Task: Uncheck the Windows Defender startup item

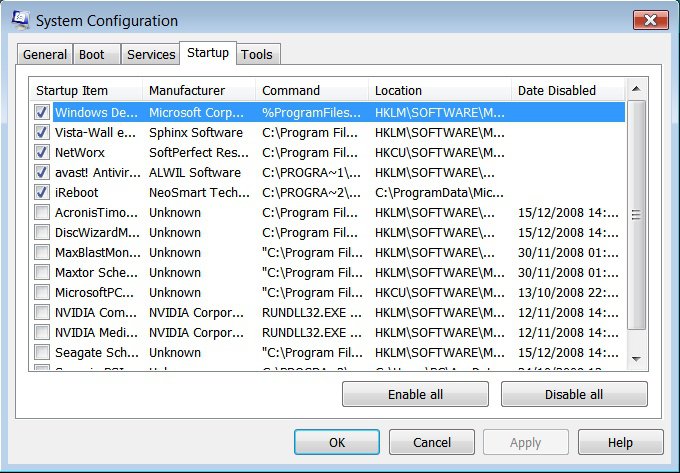Action: [42, 113]
